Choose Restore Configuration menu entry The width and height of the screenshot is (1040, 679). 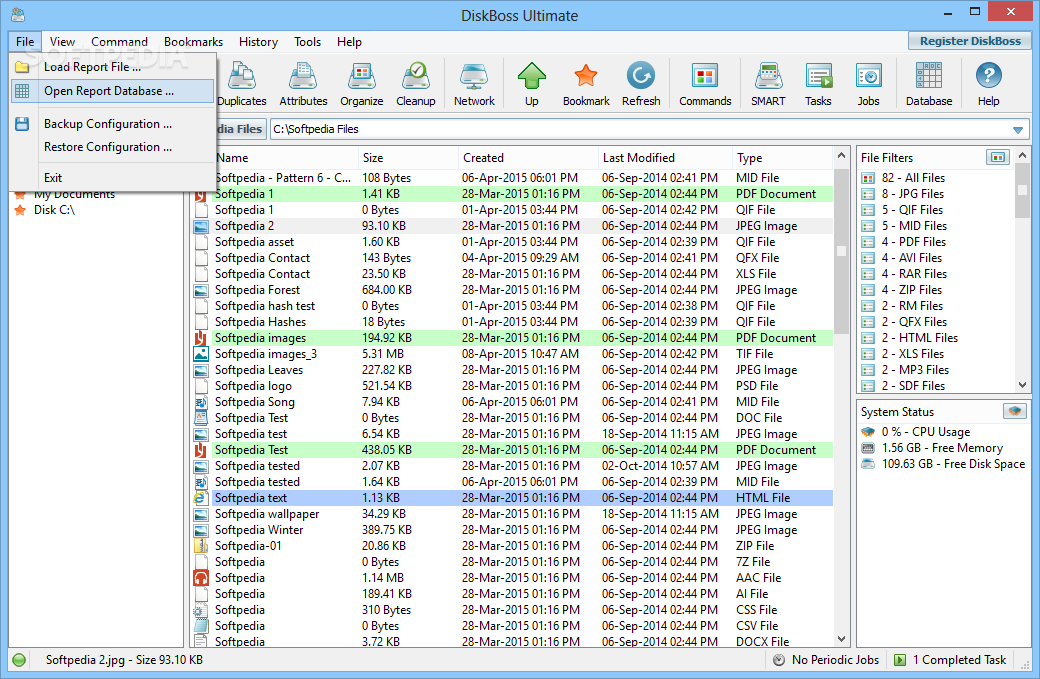coord(113,147)
